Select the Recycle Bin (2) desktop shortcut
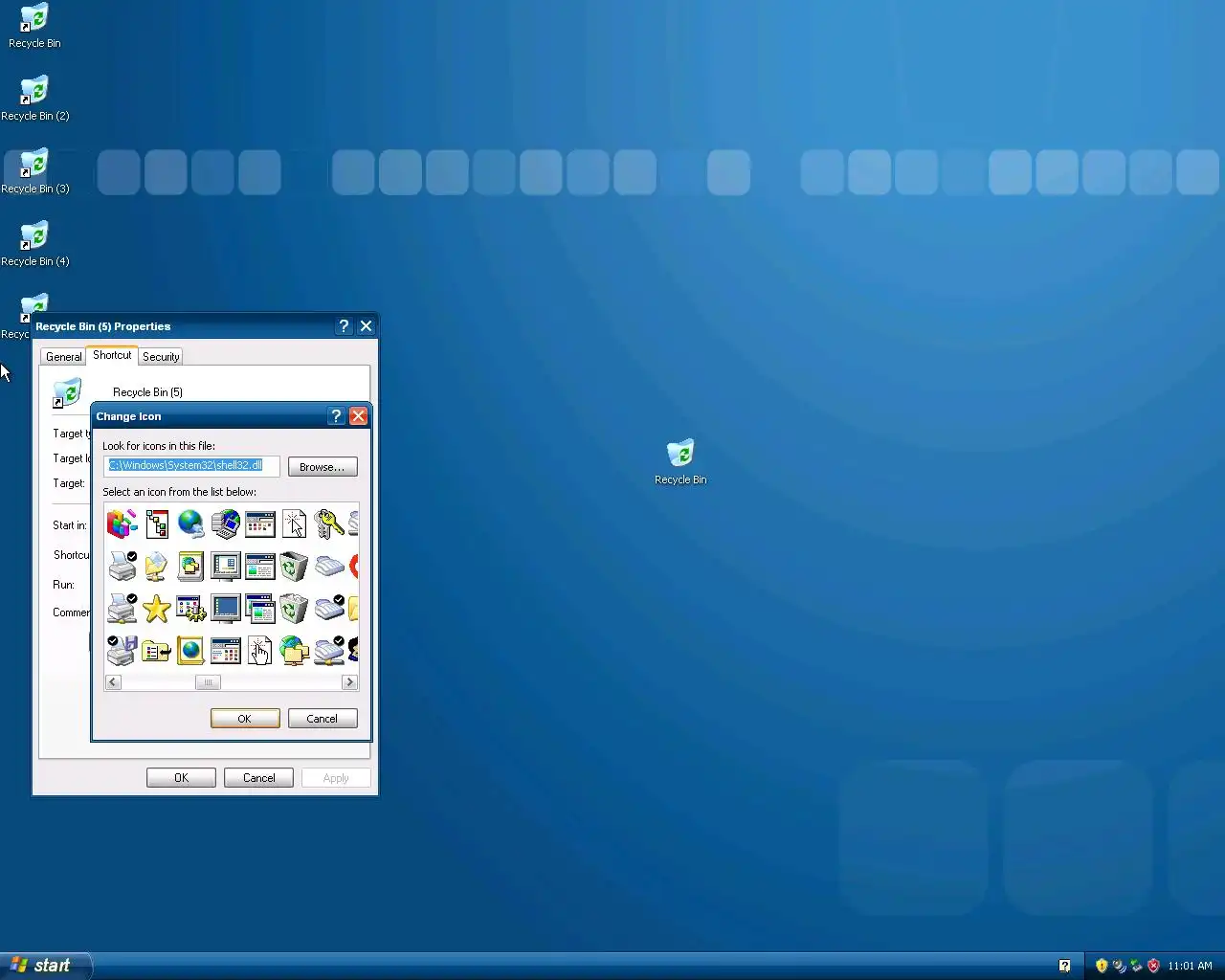 tap(34, 99)
